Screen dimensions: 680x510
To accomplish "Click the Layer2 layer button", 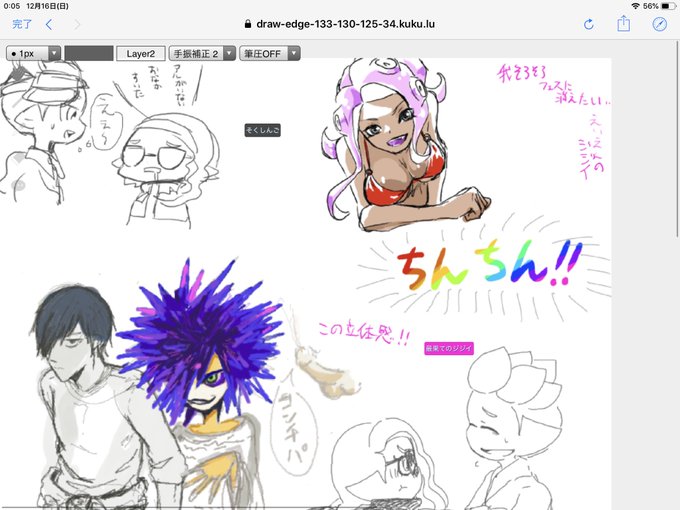I will click(x=141, y=53).
